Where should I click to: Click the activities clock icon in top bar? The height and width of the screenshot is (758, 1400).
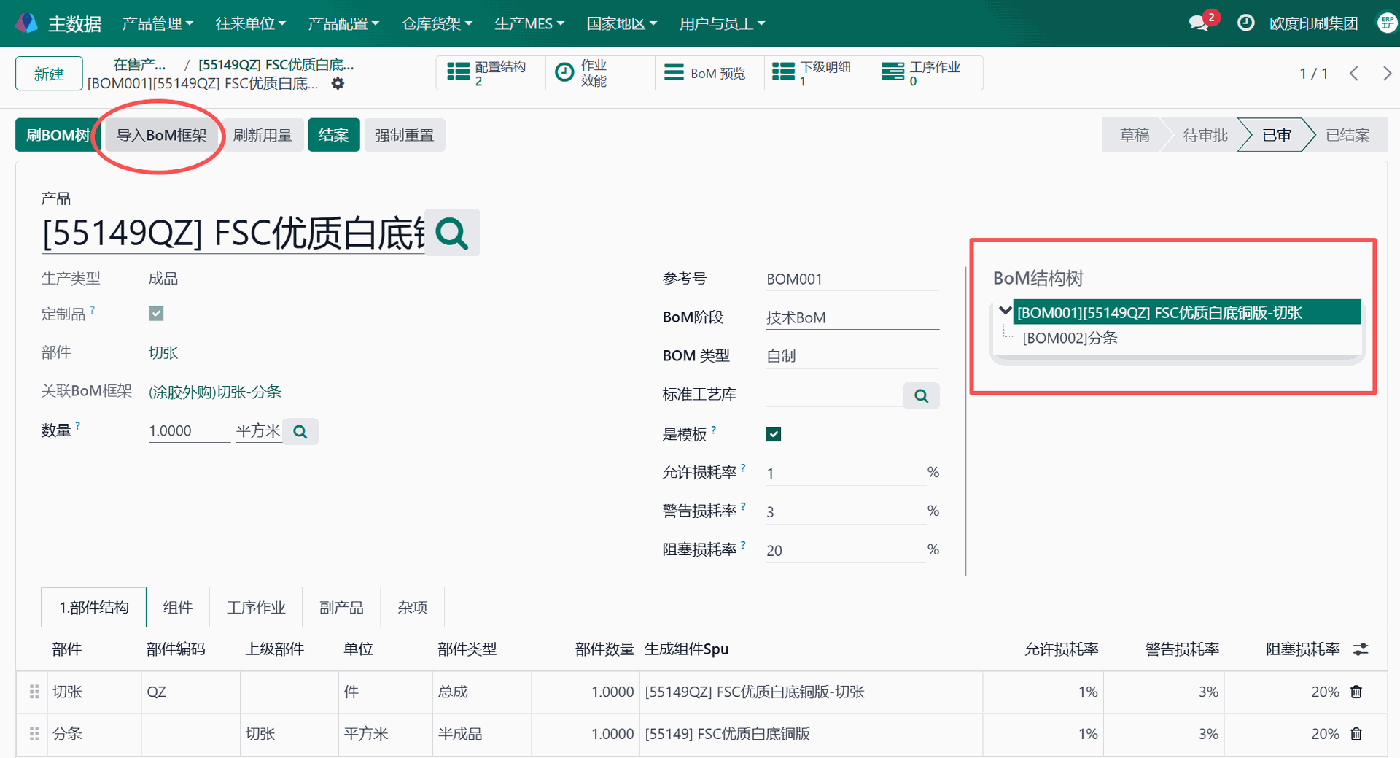coord(1245,22)
